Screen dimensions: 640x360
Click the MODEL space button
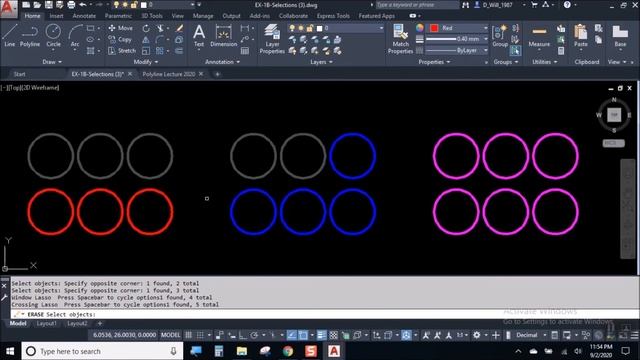[170, 335]
